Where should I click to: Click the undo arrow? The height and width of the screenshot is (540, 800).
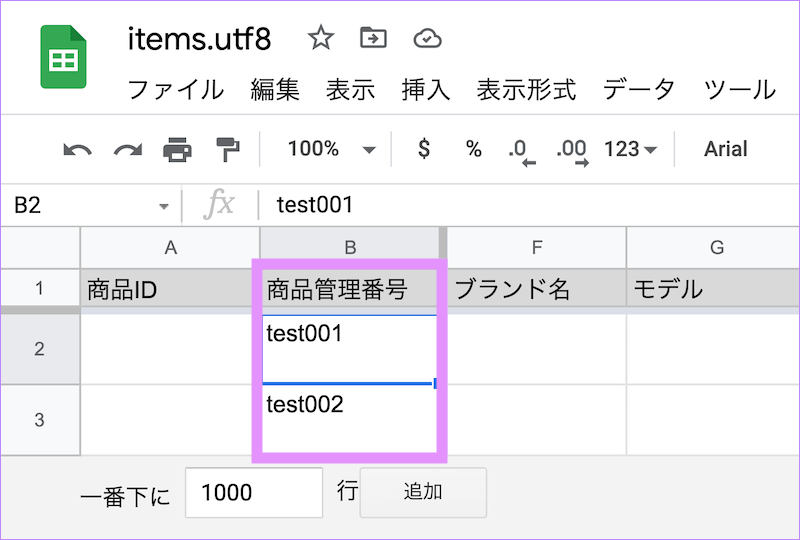(77, 150)
